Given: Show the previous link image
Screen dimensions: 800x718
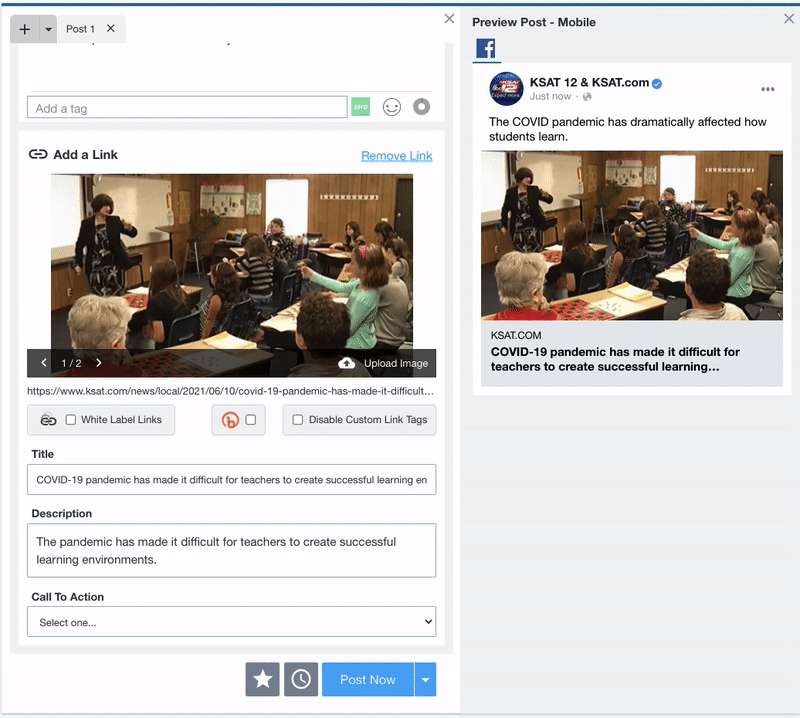Looking at the screenshot, I should [x=44, y=363].
